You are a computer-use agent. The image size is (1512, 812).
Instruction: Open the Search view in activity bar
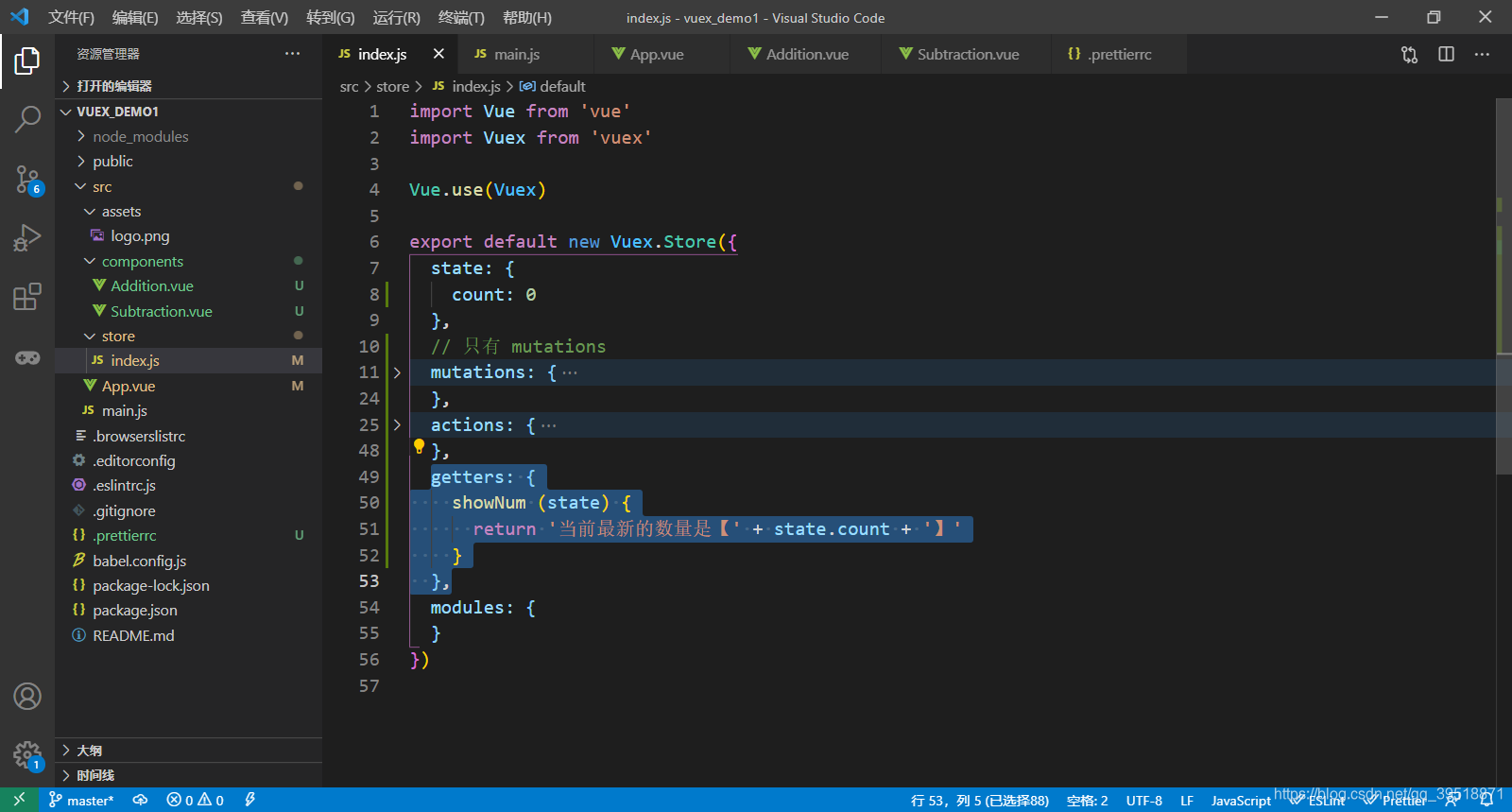pyautogui.click(x=27, y=119)
